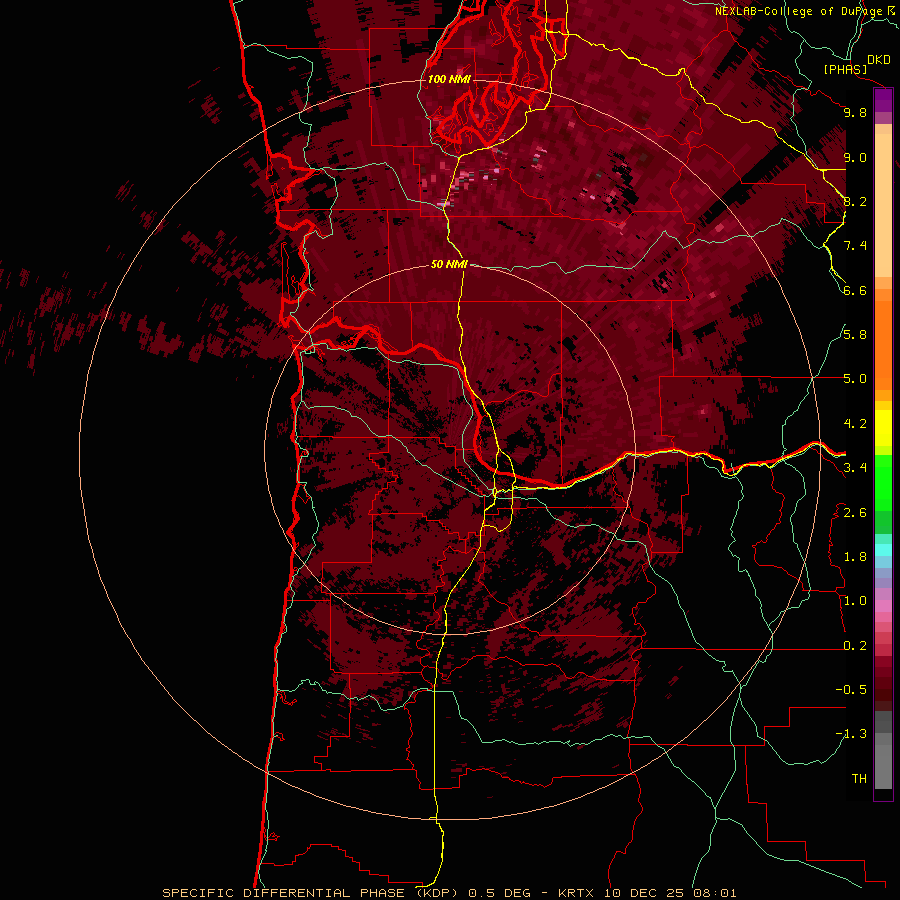Viewport: 900px width, 900px height.
Task: Click the DKD label above the color scale
Action: click(879, 60)
